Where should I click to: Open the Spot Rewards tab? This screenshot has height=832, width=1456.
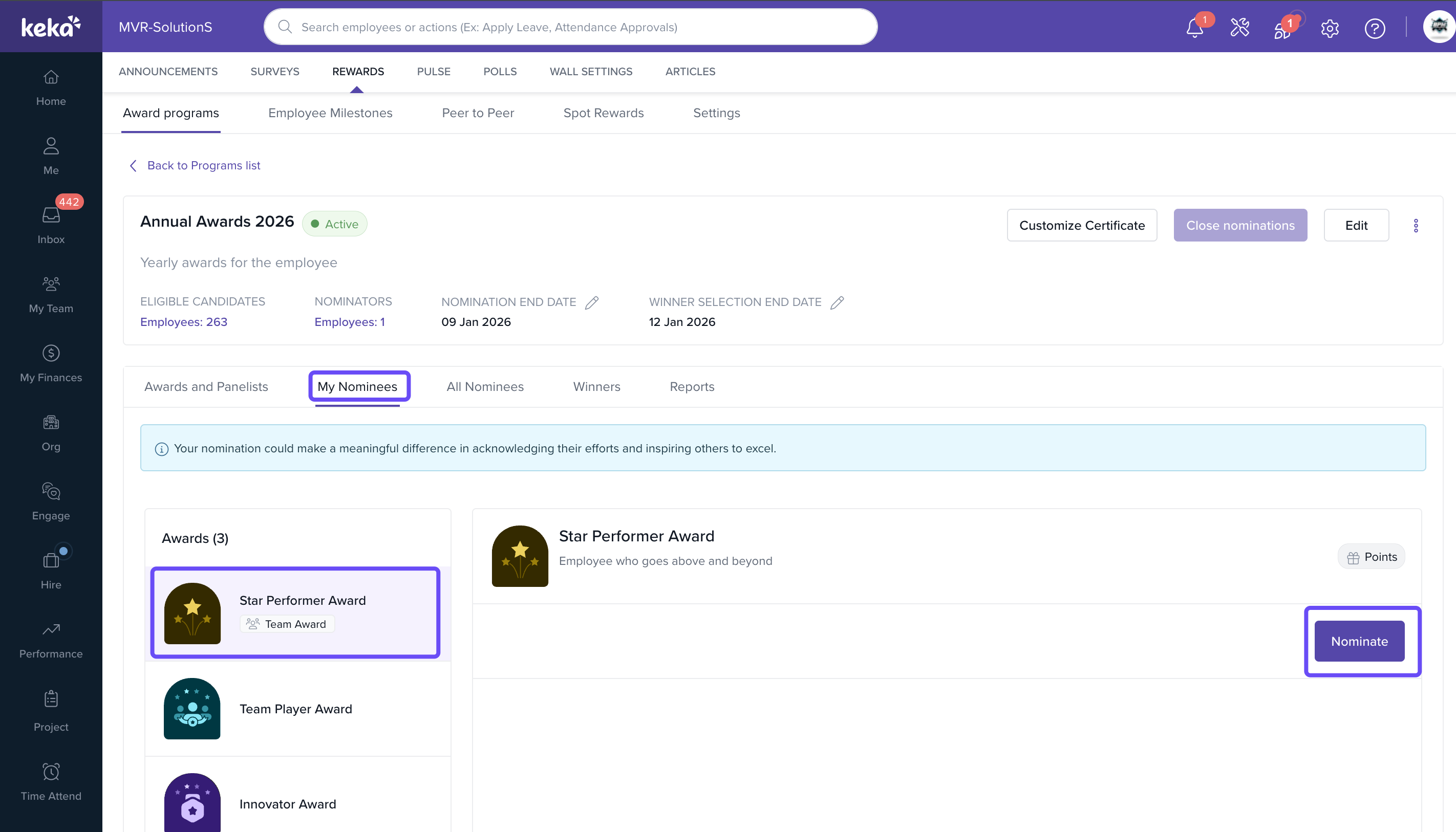(603, 113)
